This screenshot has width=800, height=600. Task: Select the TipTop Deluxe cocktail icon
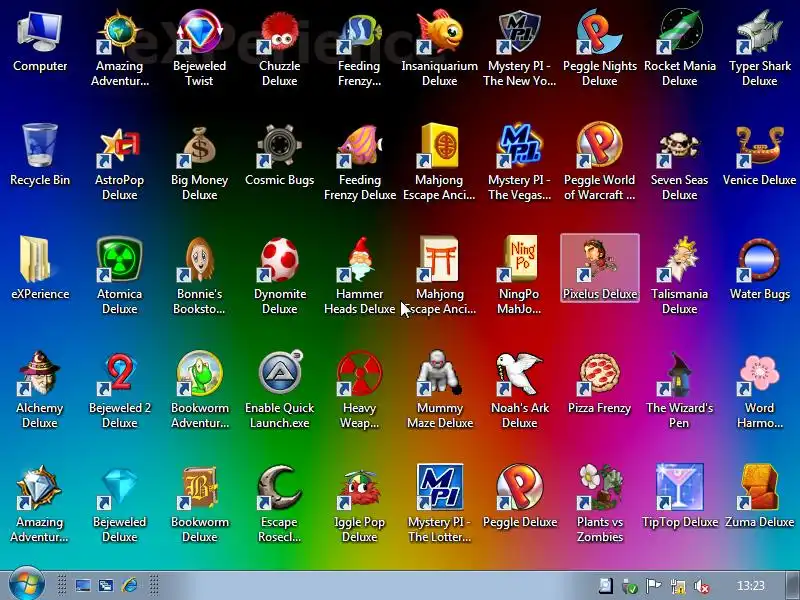pos(680,497)
